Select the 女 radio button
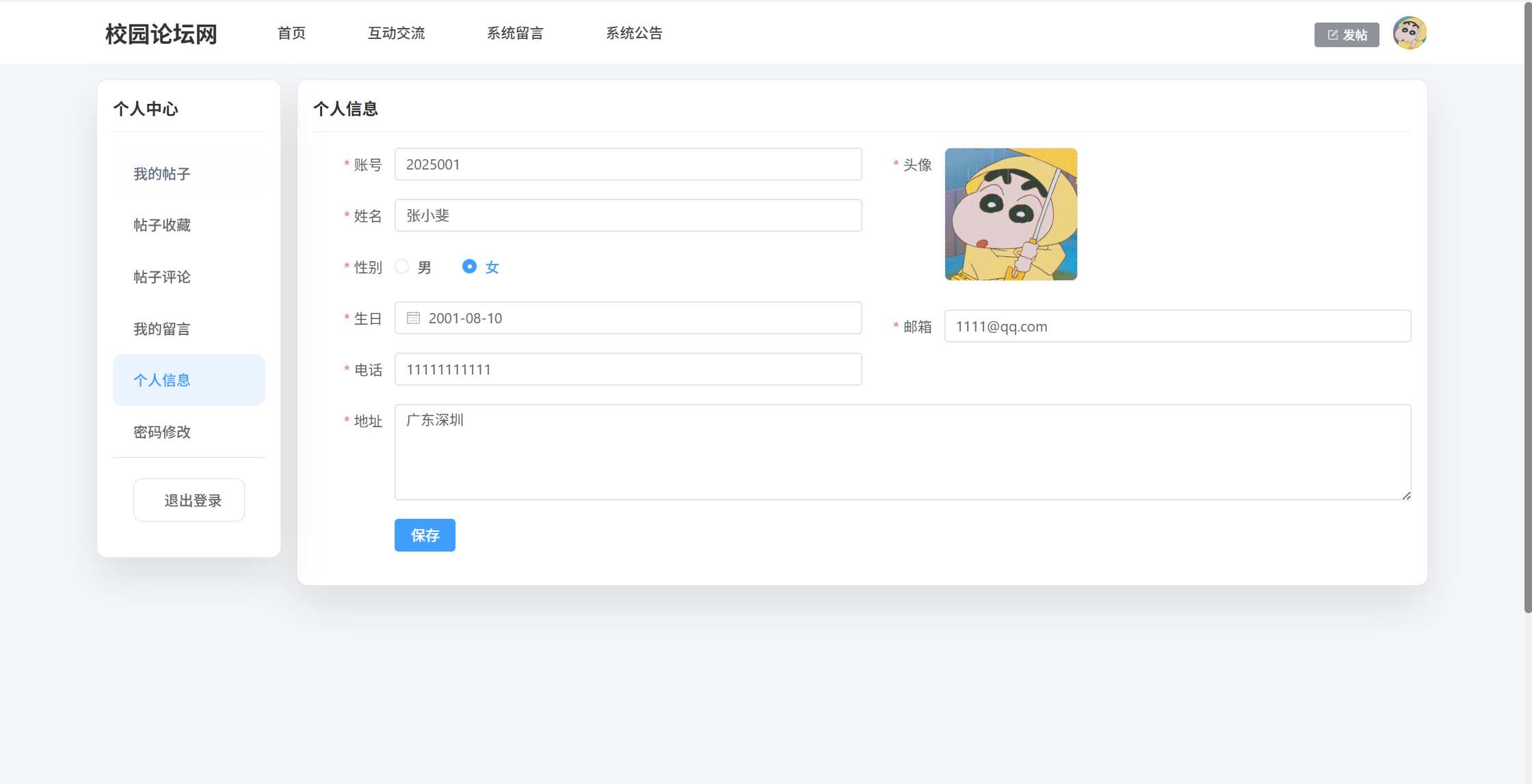Image resolution: width=1532 pixels, height=784 pixels. click(x=469, y=267)
